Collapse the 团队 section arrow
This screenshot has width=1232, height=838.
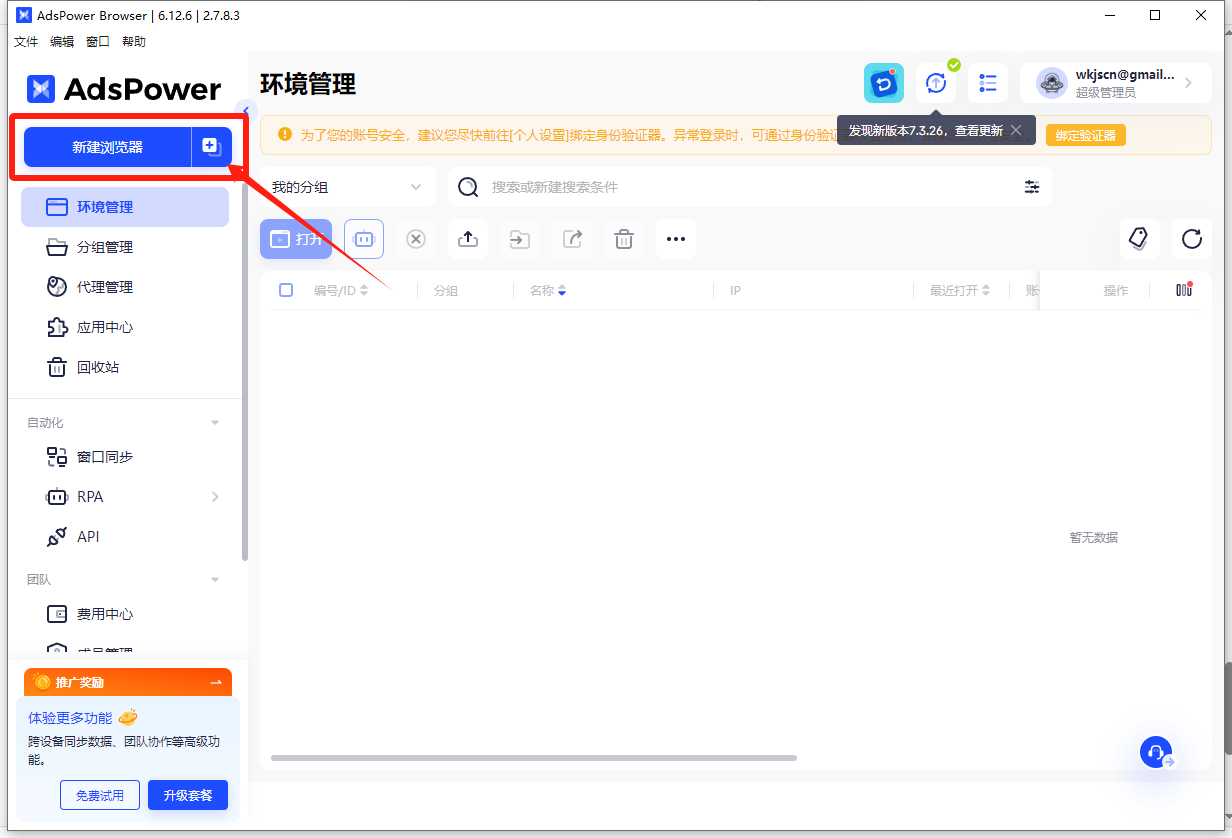215,580
